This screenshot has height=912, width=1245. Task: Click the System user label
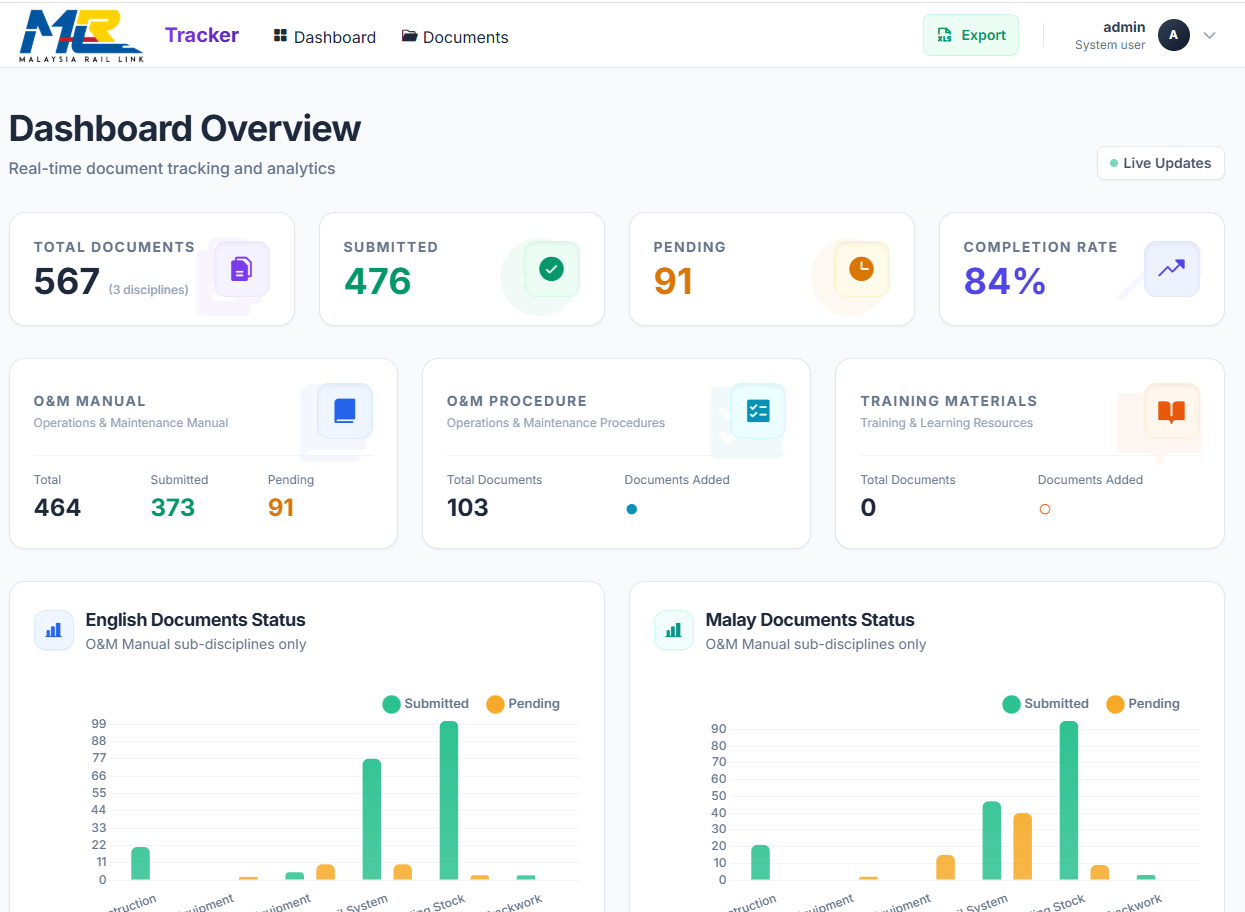point(1110,45)
